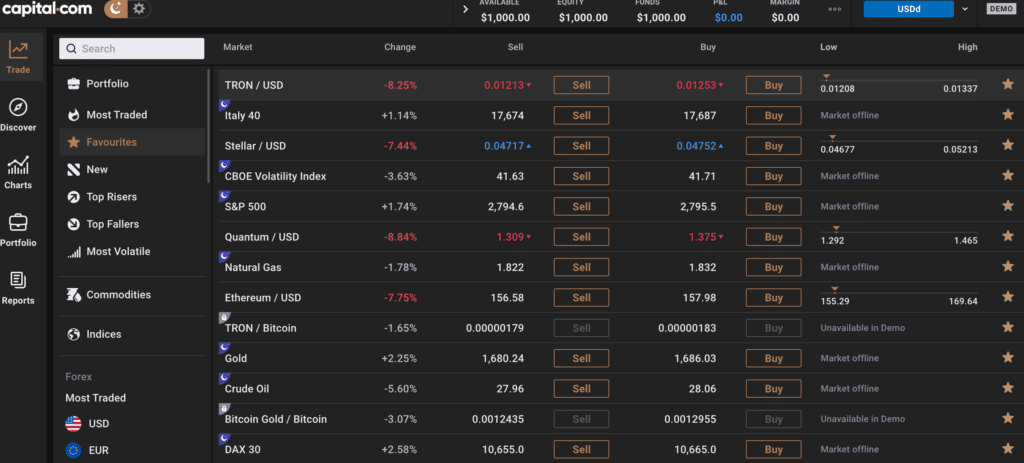Click the Quantum / USD low-high range bar
Image resolution: width=1024 pixels, height=463 pixels.
(x=899, y=236)
